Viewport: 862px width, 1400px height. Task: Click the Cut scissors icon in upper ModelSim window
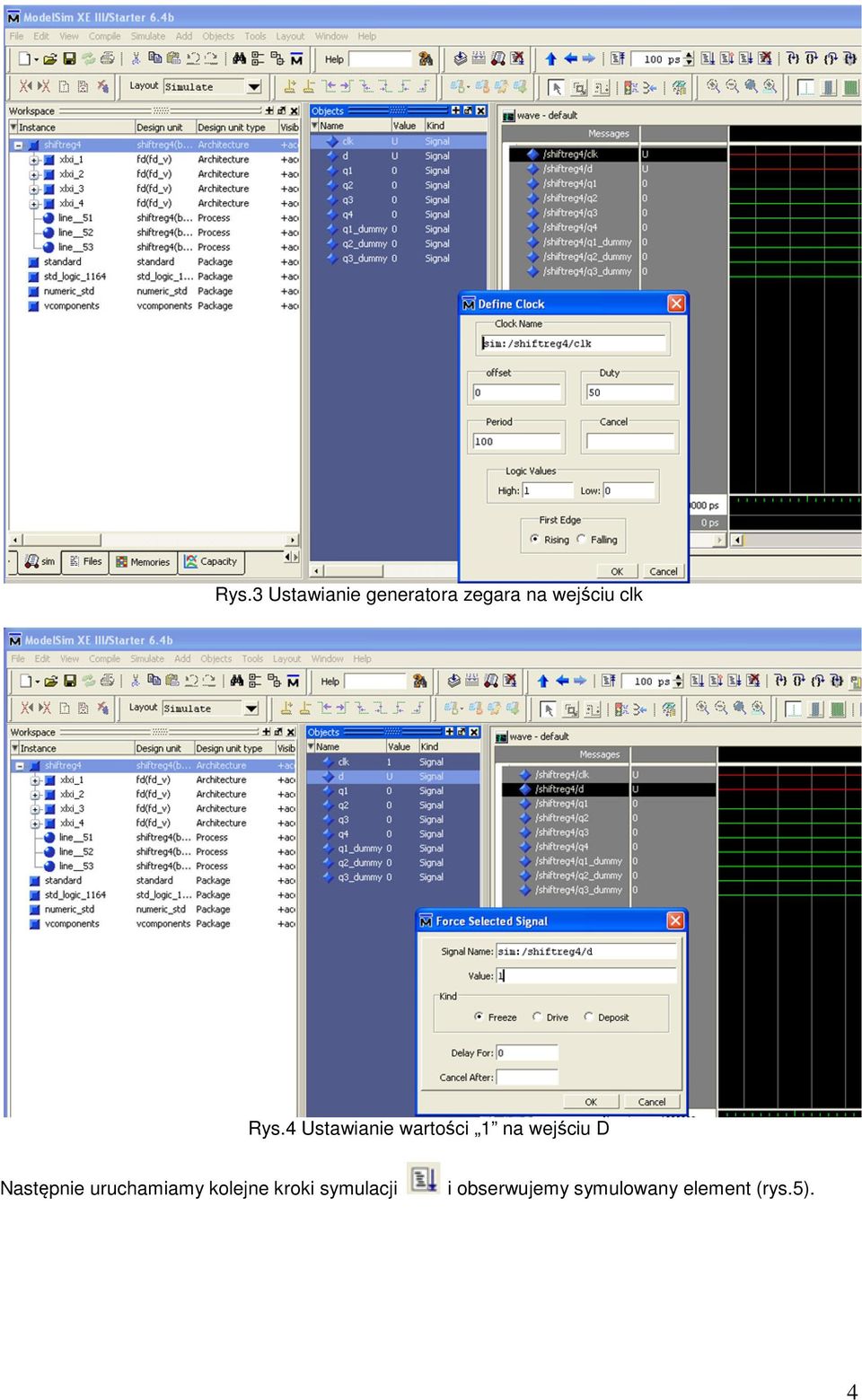136,59
